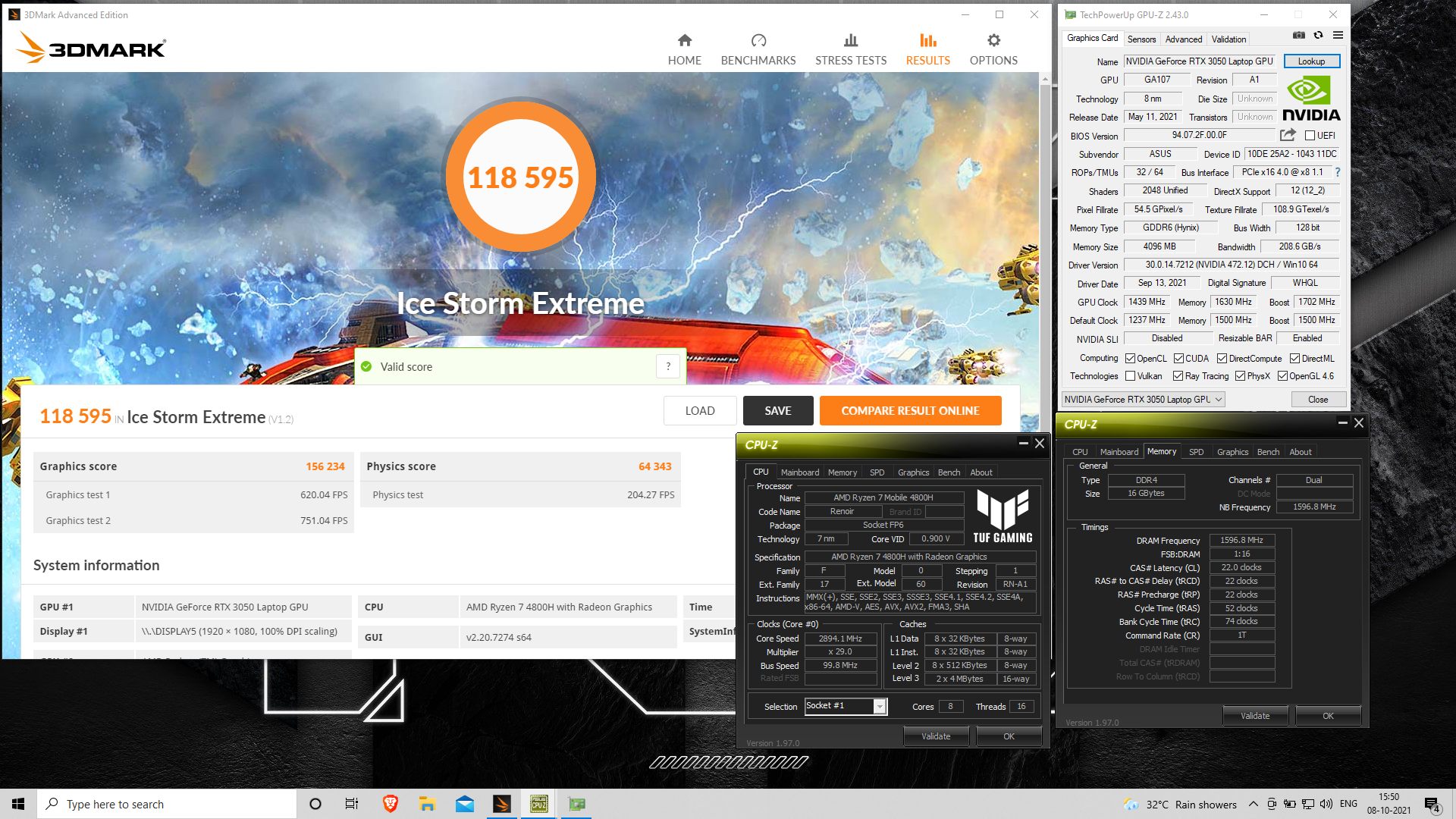Image resolution: width=1456 pixels, height=819 pixels.
Task: Click the 3DMark logo
Action: [91, 48]
